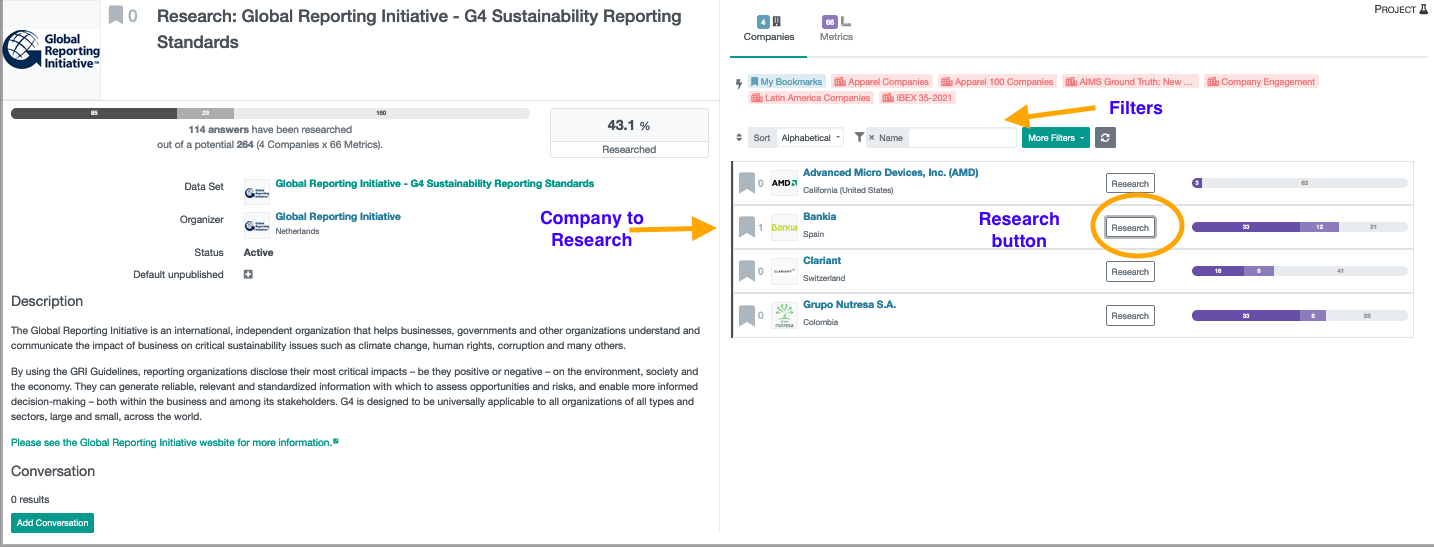Click the Add Conversation button
This screenshot has height=547, width=1434.
(x=52, y=523)
